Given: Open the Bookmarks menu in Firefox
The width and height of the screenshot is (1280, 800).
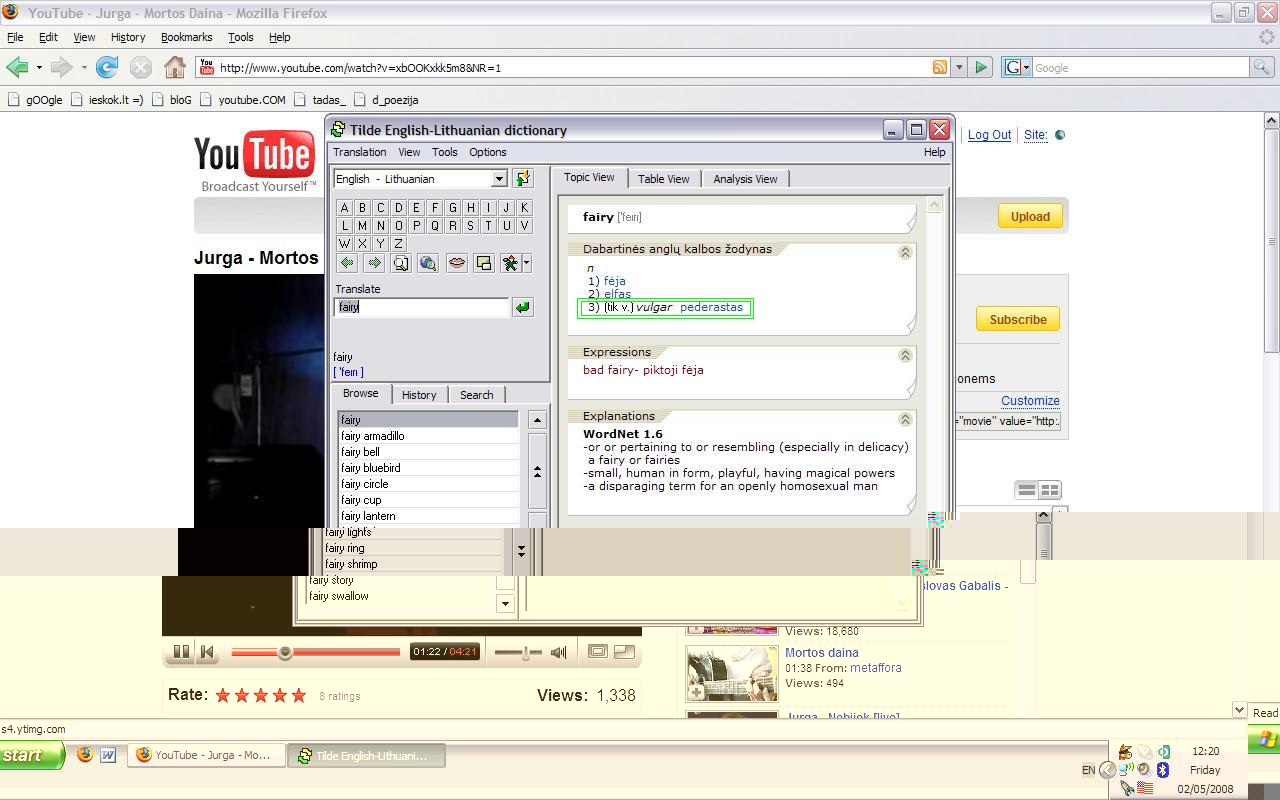Looking at the screenshot, I should [186, 37].
